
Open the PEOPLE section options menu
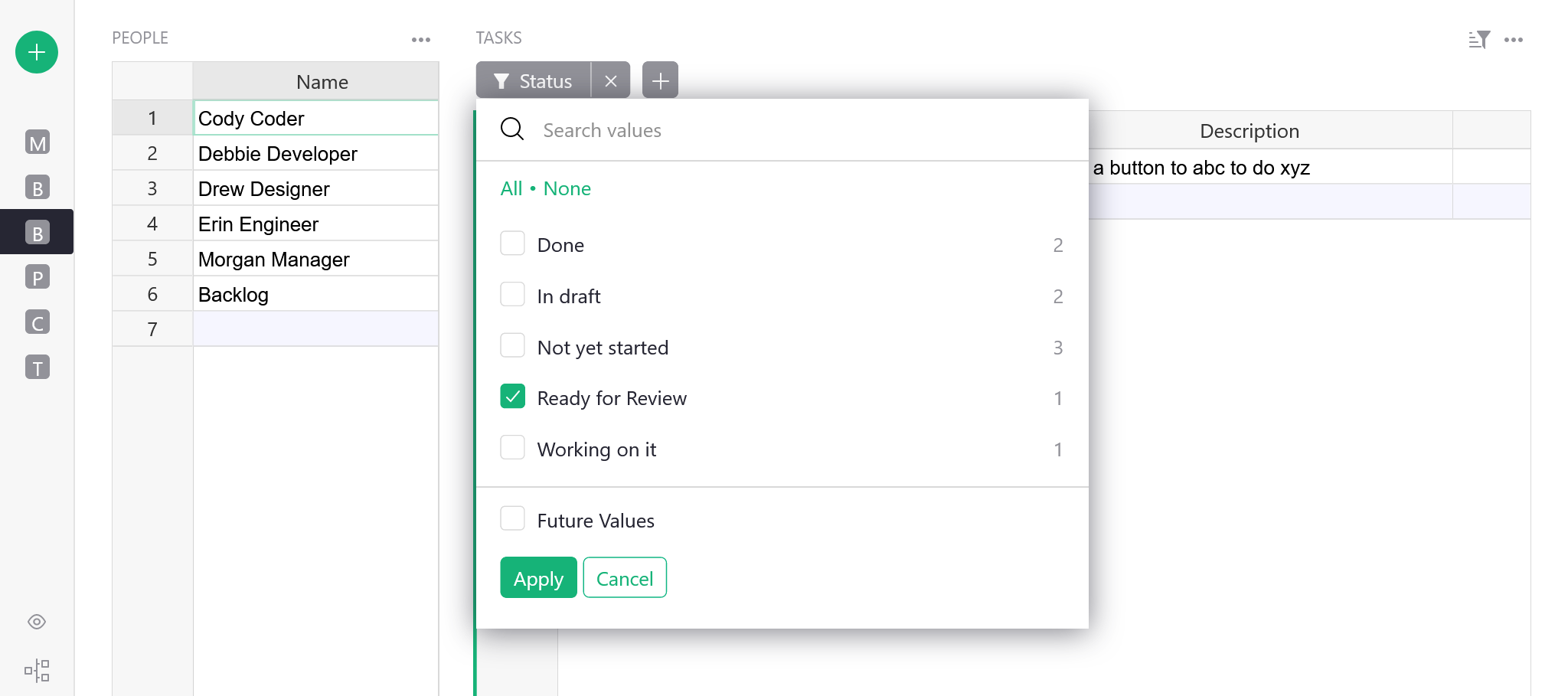pyautogui.click(x=420, y=40)
